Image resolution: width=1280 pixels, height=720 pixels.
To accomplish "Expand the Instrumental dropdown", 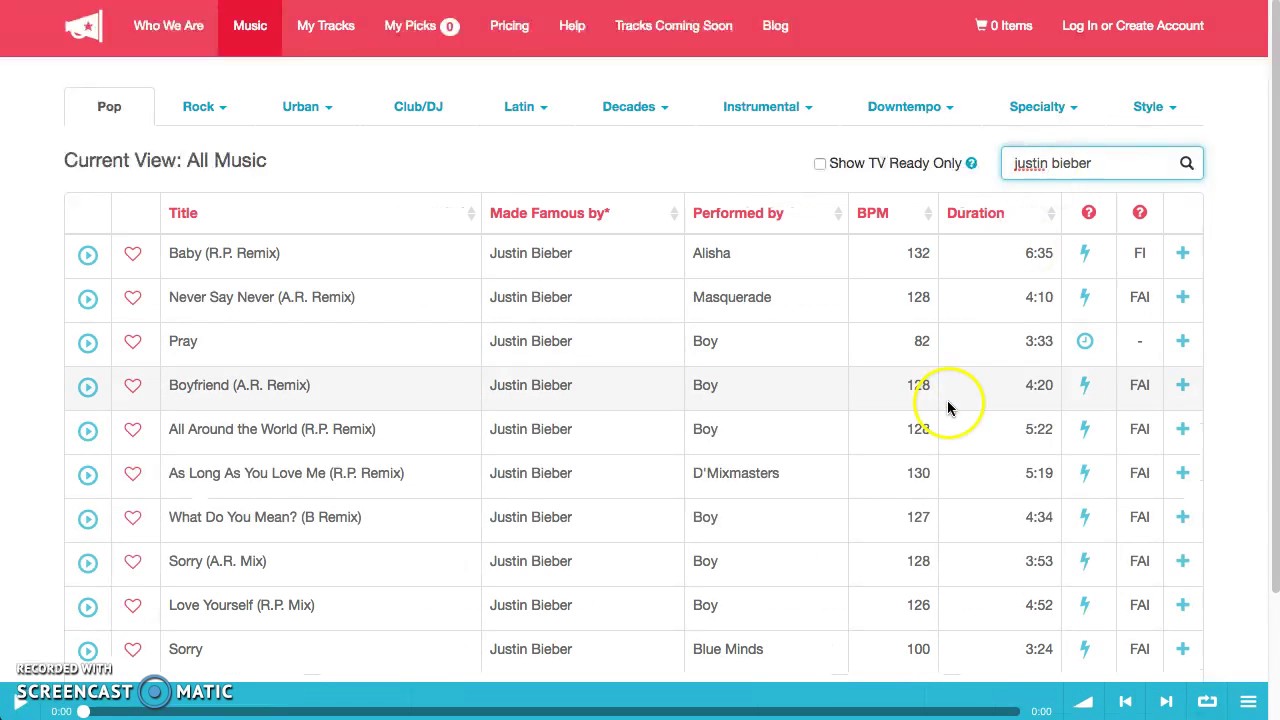I will point(767,107).
